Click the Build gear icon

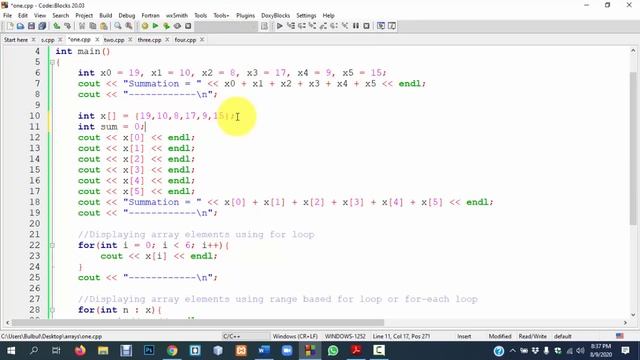(145, 26)
